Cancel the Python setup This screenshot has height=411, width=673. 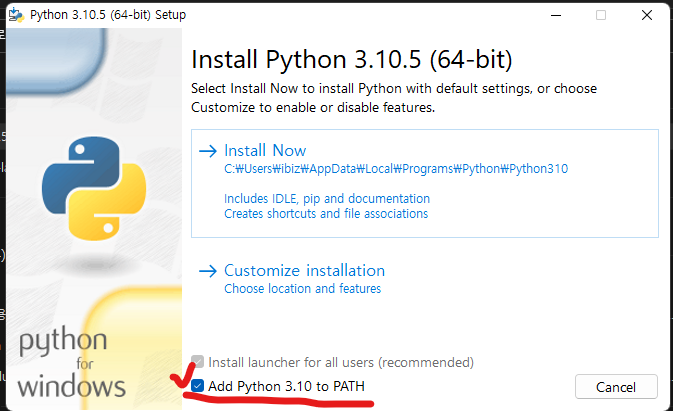point(616,387)
